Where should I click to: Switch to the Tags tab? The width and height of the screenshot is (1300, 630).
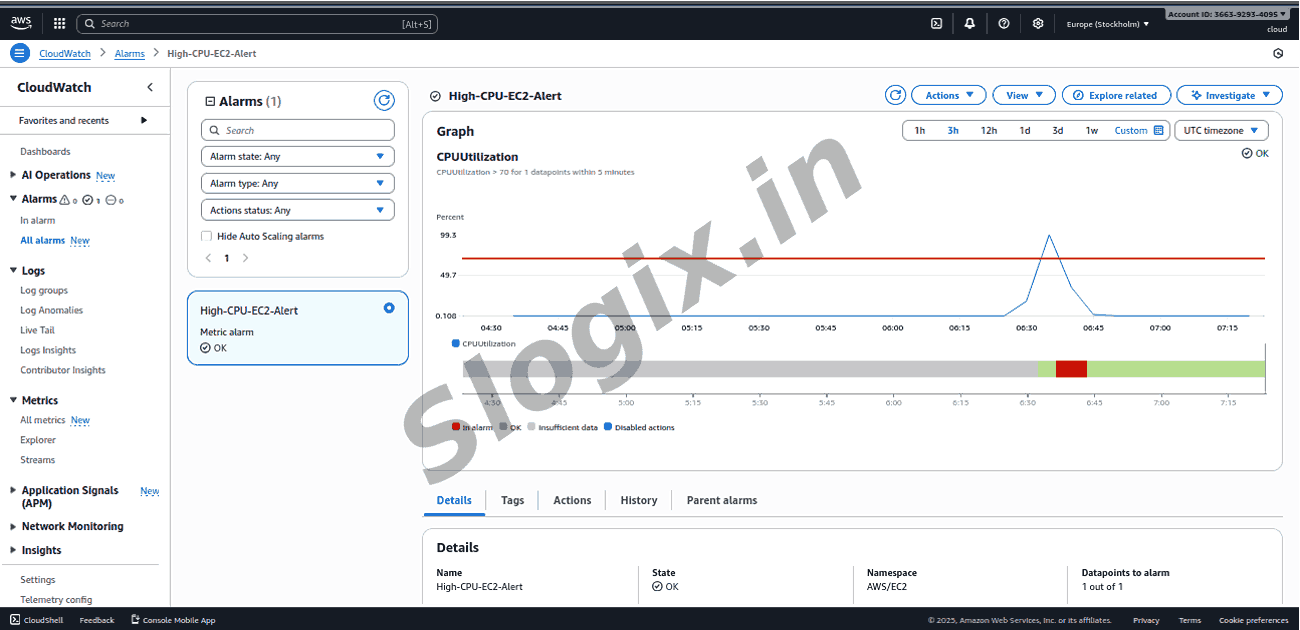(512, 500)
